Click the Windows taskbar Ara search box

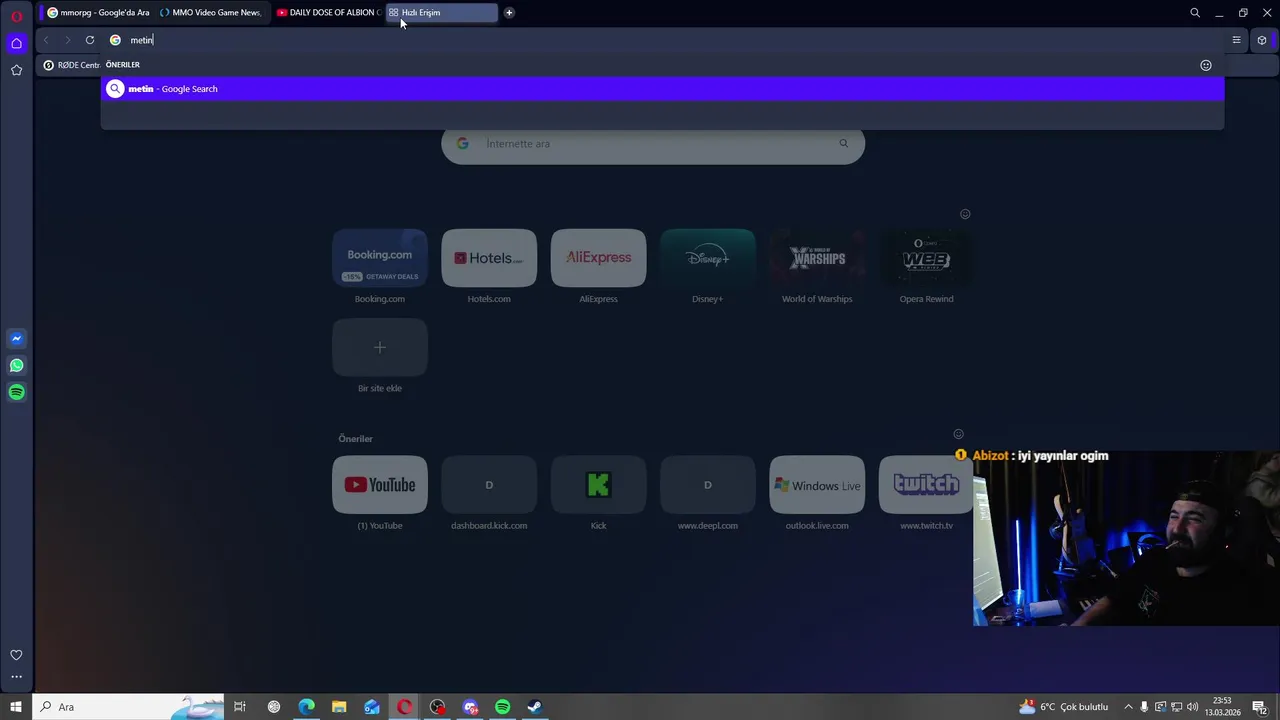point(128,707)
